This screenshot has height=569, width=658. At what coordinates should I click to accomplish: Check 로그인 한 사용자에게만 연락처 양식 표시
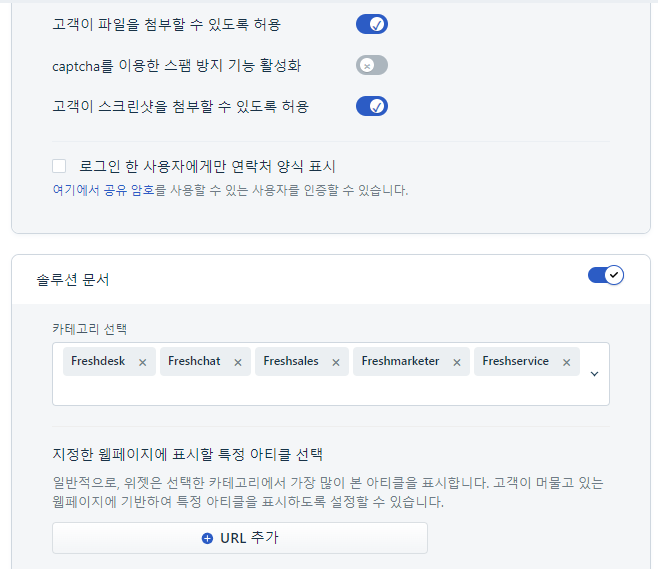[x=59, y=166]
